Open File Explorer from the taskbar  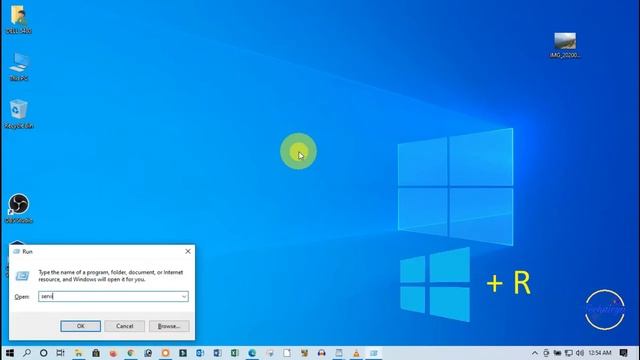coord(78,353)
